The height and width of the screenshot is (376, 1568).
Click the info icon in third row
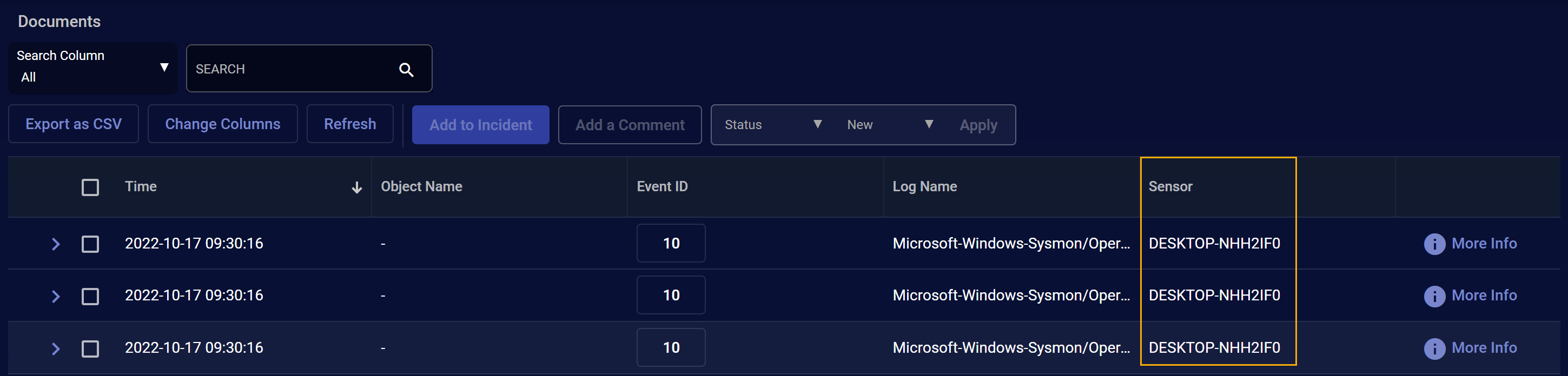1434,348
